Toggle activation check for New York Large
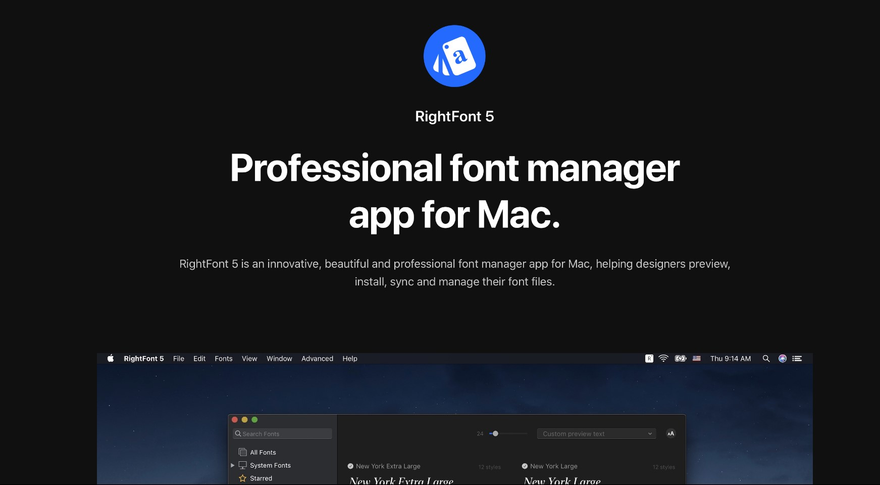Screen dimensions: 880x485 pyautogui.click(x=525, y=466)
